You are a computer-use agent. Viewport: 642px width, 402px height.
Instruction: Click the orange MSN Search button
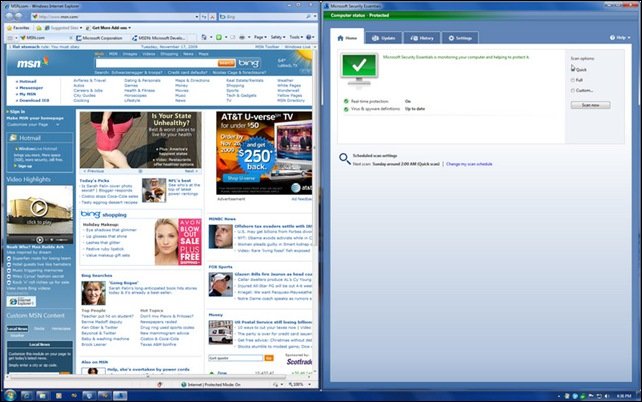(x=226, y=63)
